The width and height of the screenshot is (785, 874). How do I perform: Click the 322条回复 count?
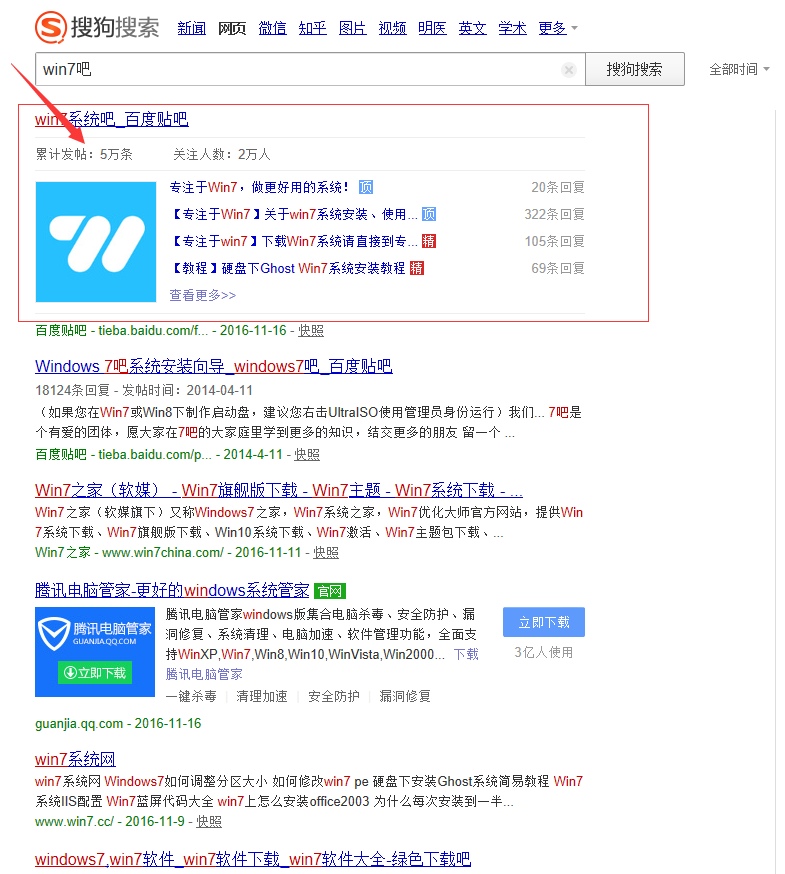(554, 214)
